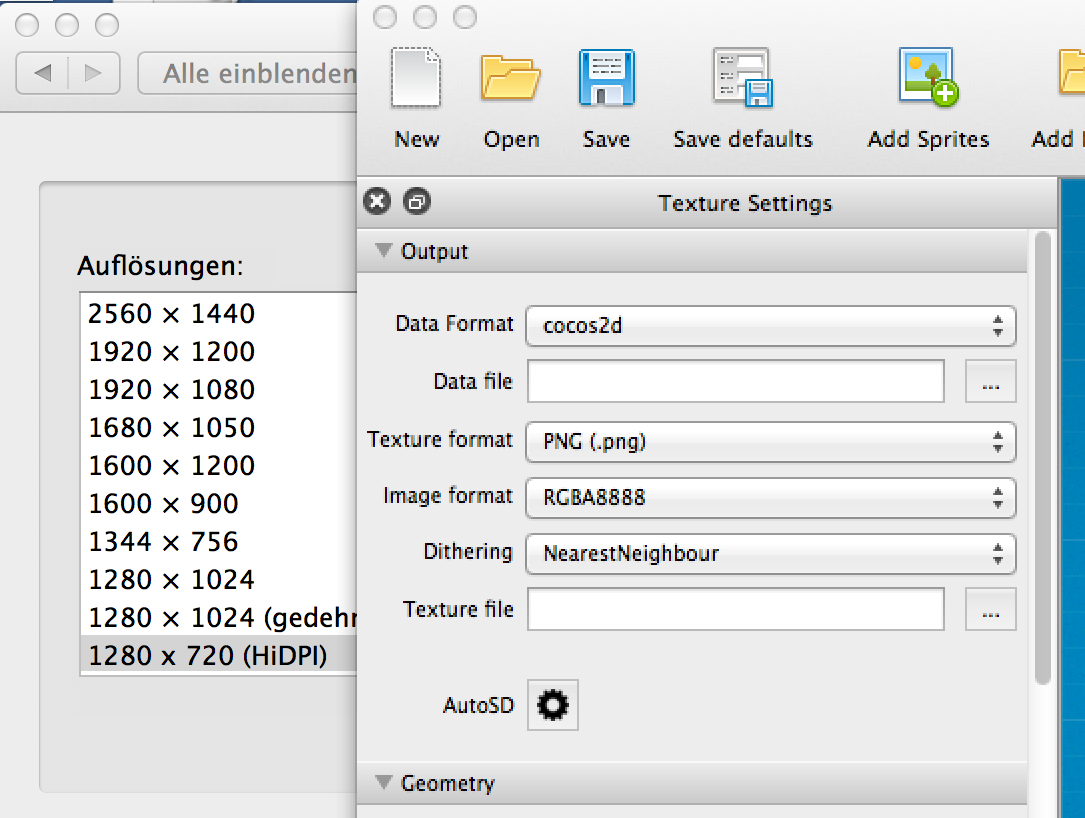The image size is (1085, 818).
Task: Click the Alle einblenden button
Action: pyautogui.click(x=250, y=73)
